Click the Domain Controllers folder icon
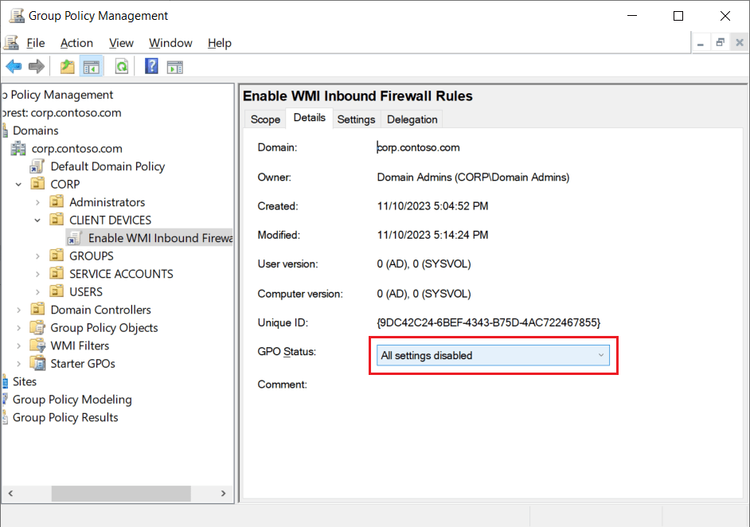The image size is (750, 527). tap(37, 309)
